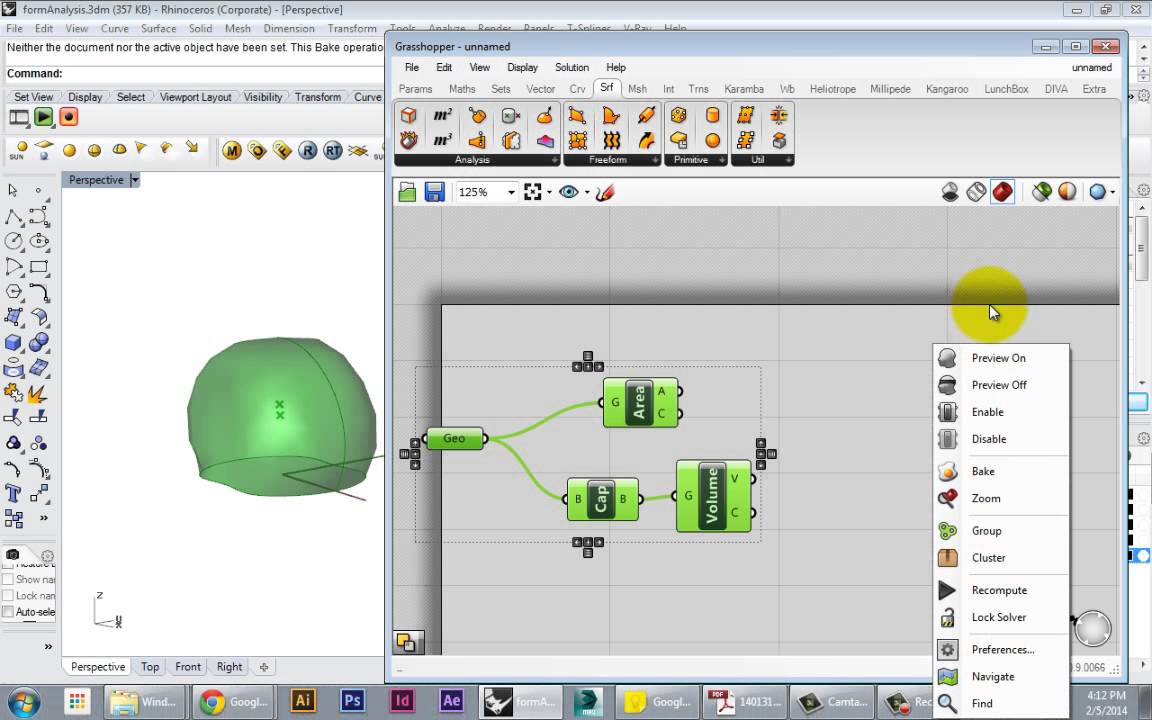Toggle Lock names checkbox in Rhino panel
This screenshot has width=1152, height=720.
pos(8,596)
